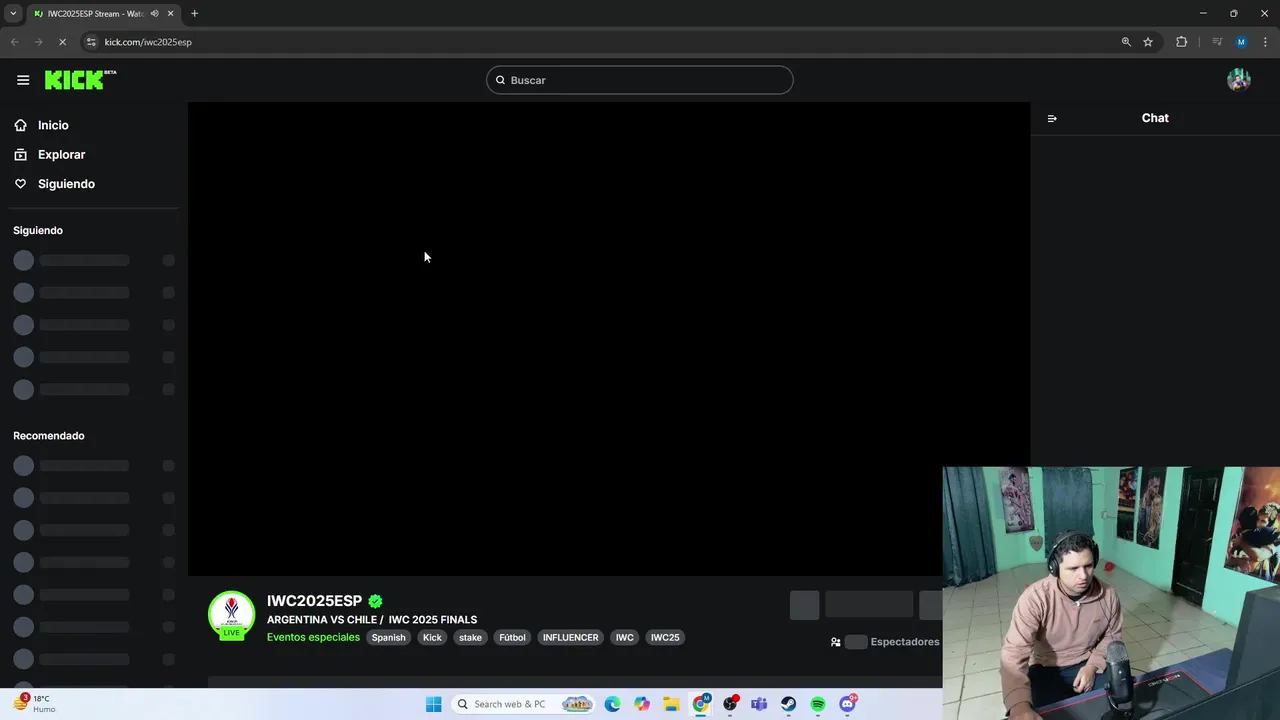Click the magnifier icon in the Buscar box
1280x720 pixels.
pyautogui.click(x=500, y=80)
